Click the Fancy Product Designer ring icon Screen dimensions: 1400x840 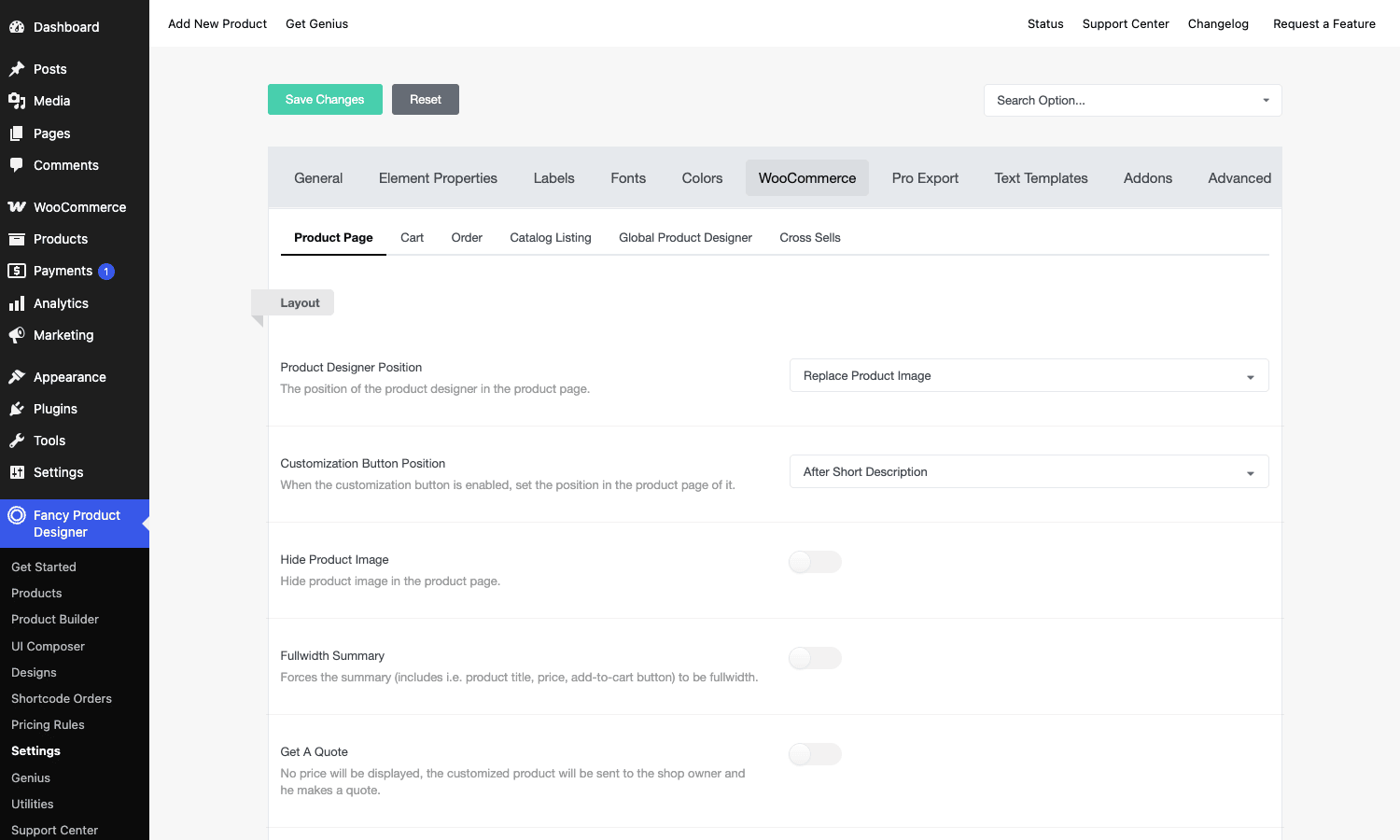[17, 515]
